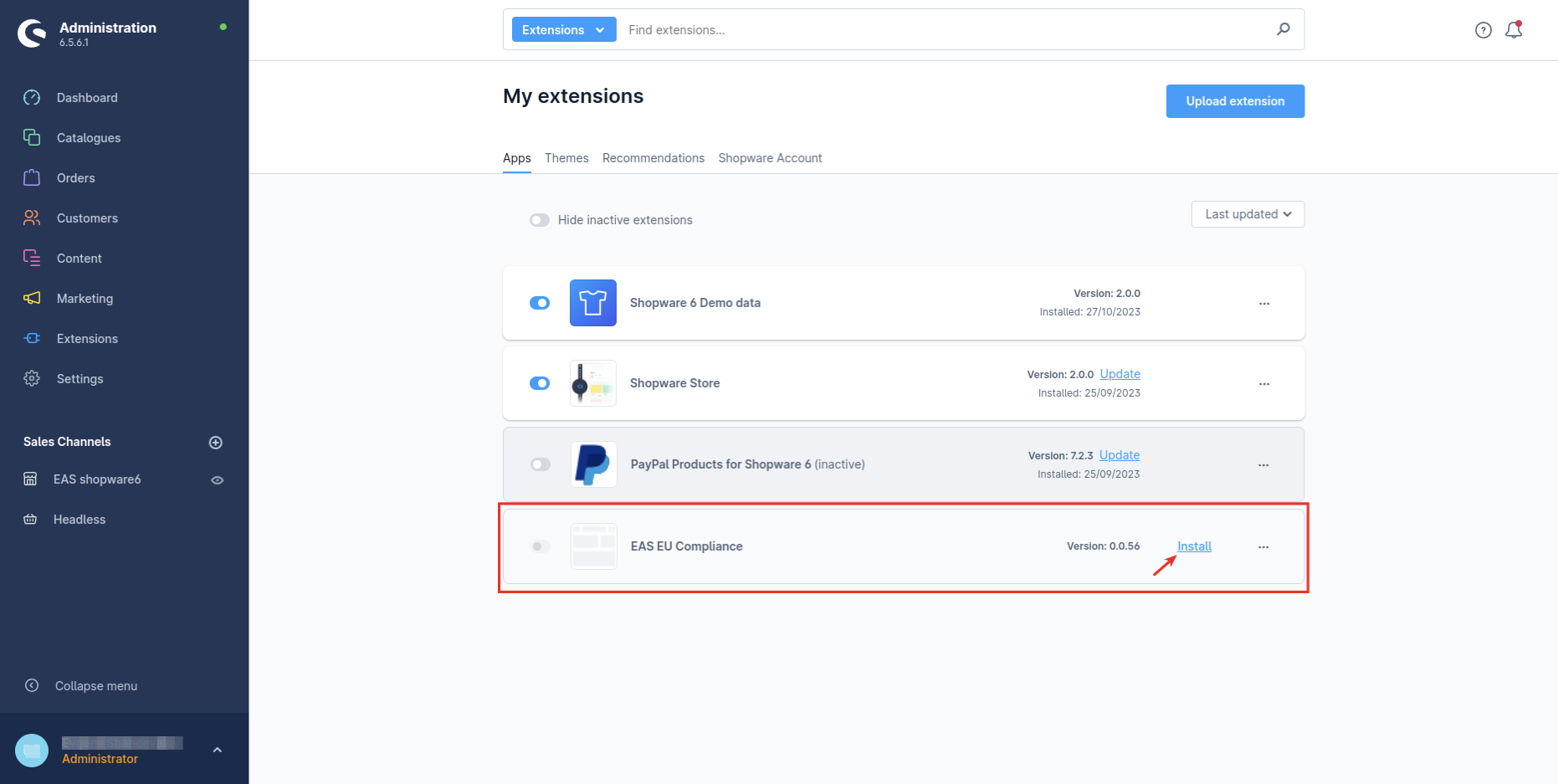Open more options for Shopware Store

(1264, 384)
